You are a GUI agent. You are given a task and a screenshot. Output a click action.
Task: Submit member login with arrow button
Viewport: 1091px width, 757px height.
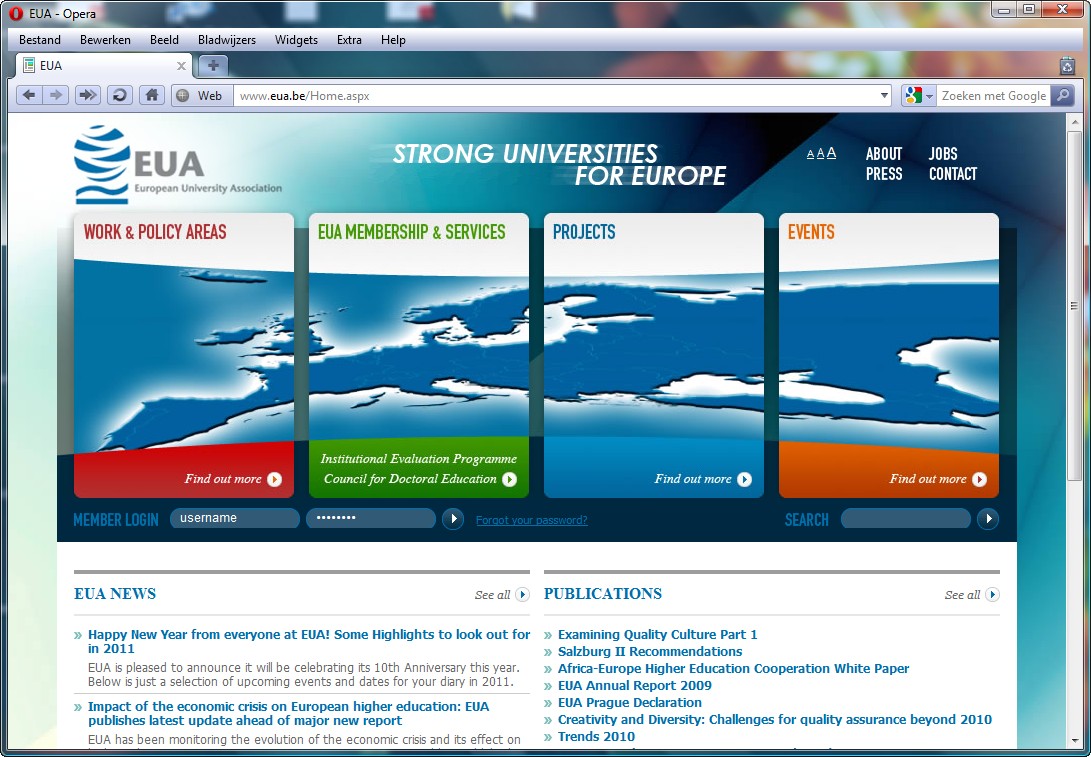[453, 519]
